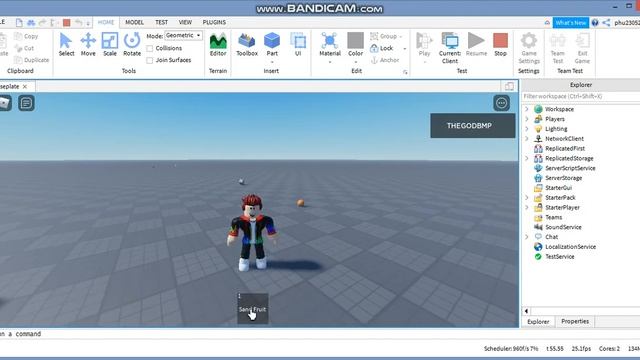Viewport: 640px width, 360px height.
Task: Open the TEST ribbon tab
Action: (x=161, y=22)
